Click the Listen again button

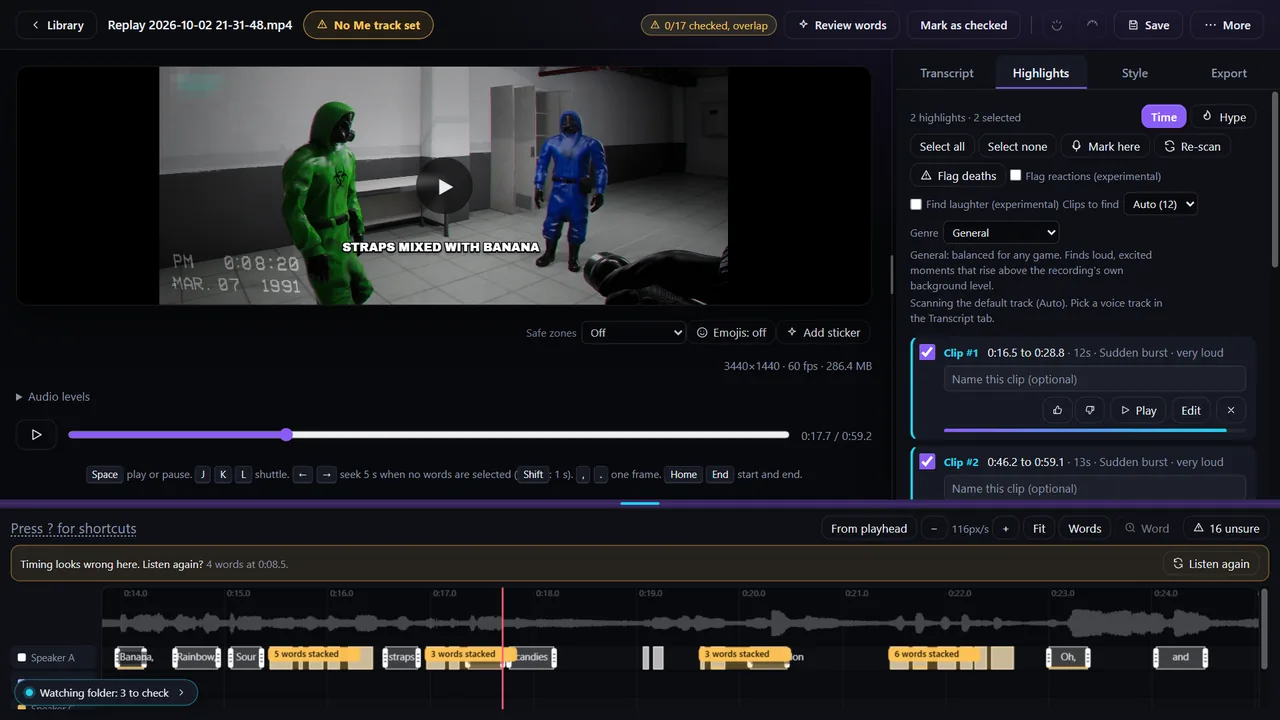coord(1211,563)
